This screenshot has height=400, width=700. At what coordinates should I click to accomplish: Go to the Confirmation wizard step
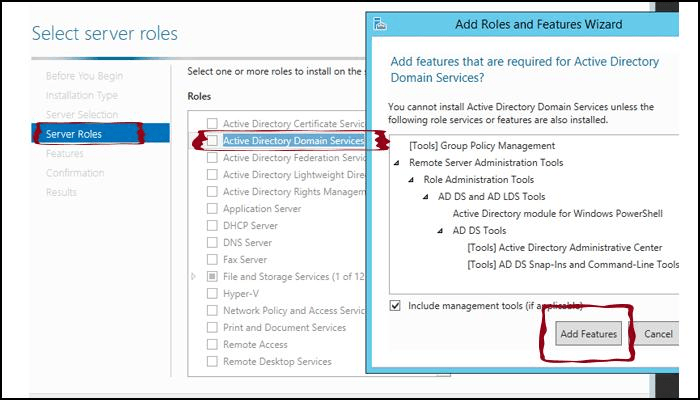pyautogui.click(x=75, y=173)
